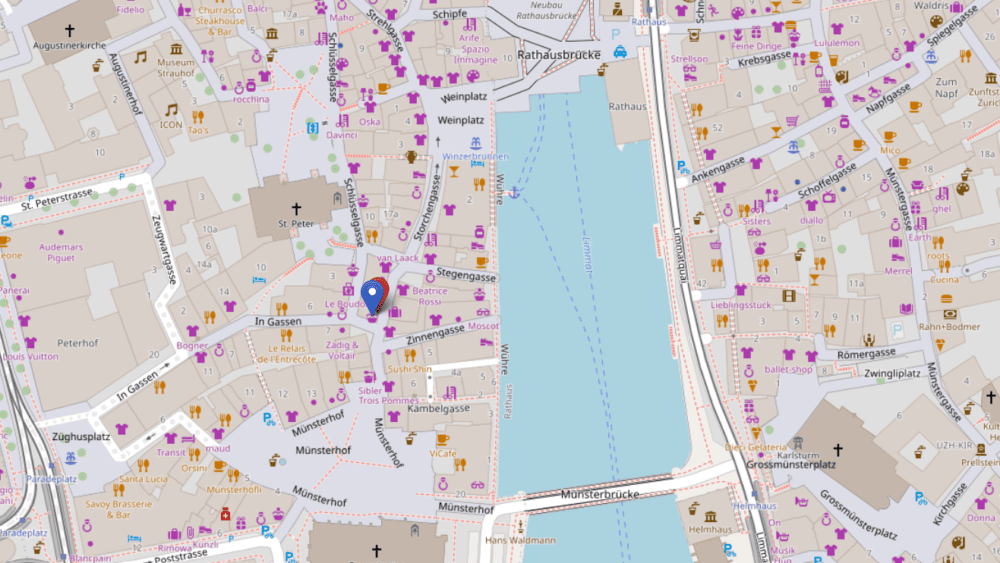Select the Augustinerkirche church cross icon
Image resolution: width=1000 pixels, height=563 pixels.
69,31
